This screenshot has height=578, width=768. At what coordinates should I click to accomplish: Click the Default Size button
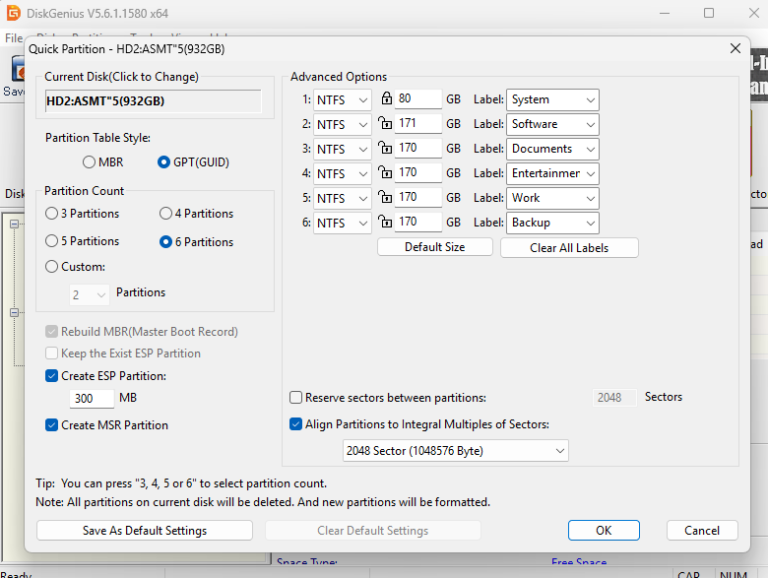tap(434, 247)
